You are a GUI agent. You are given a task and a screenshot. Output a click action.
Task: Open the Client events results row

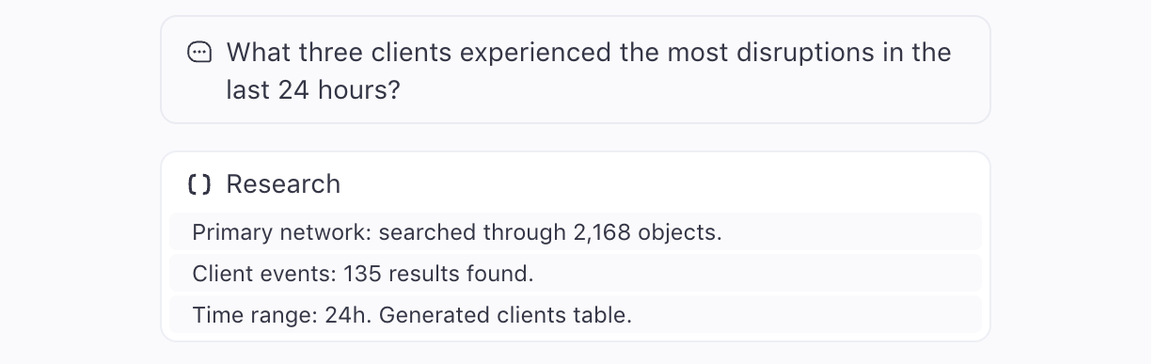point(575,273)
